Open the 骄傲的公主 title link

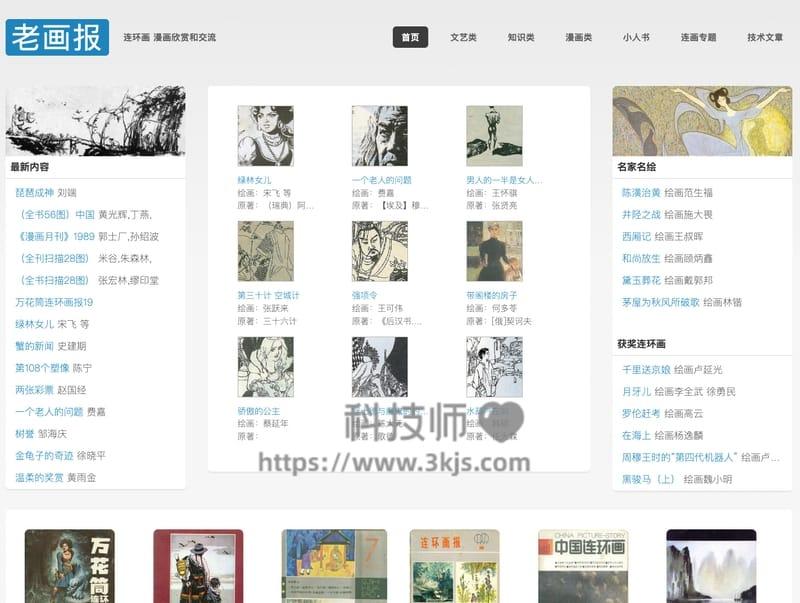pyautogui.click(x=258, y=411)
